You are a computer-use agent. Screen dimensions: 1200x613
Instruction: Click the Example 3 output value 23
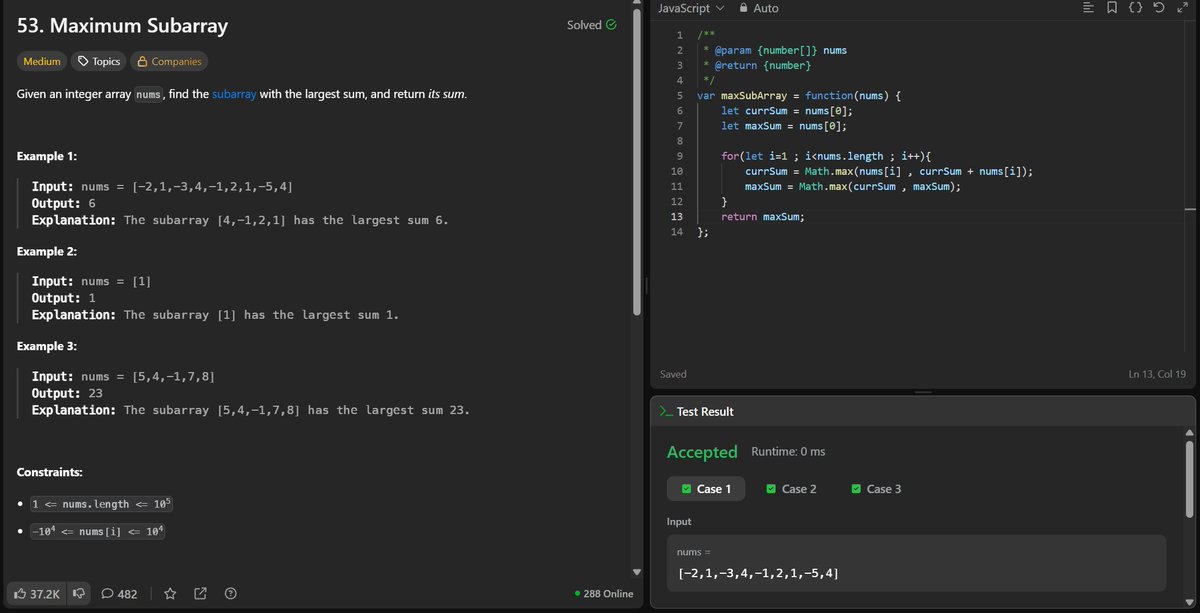pyautogui.click(x=95, y=393)
